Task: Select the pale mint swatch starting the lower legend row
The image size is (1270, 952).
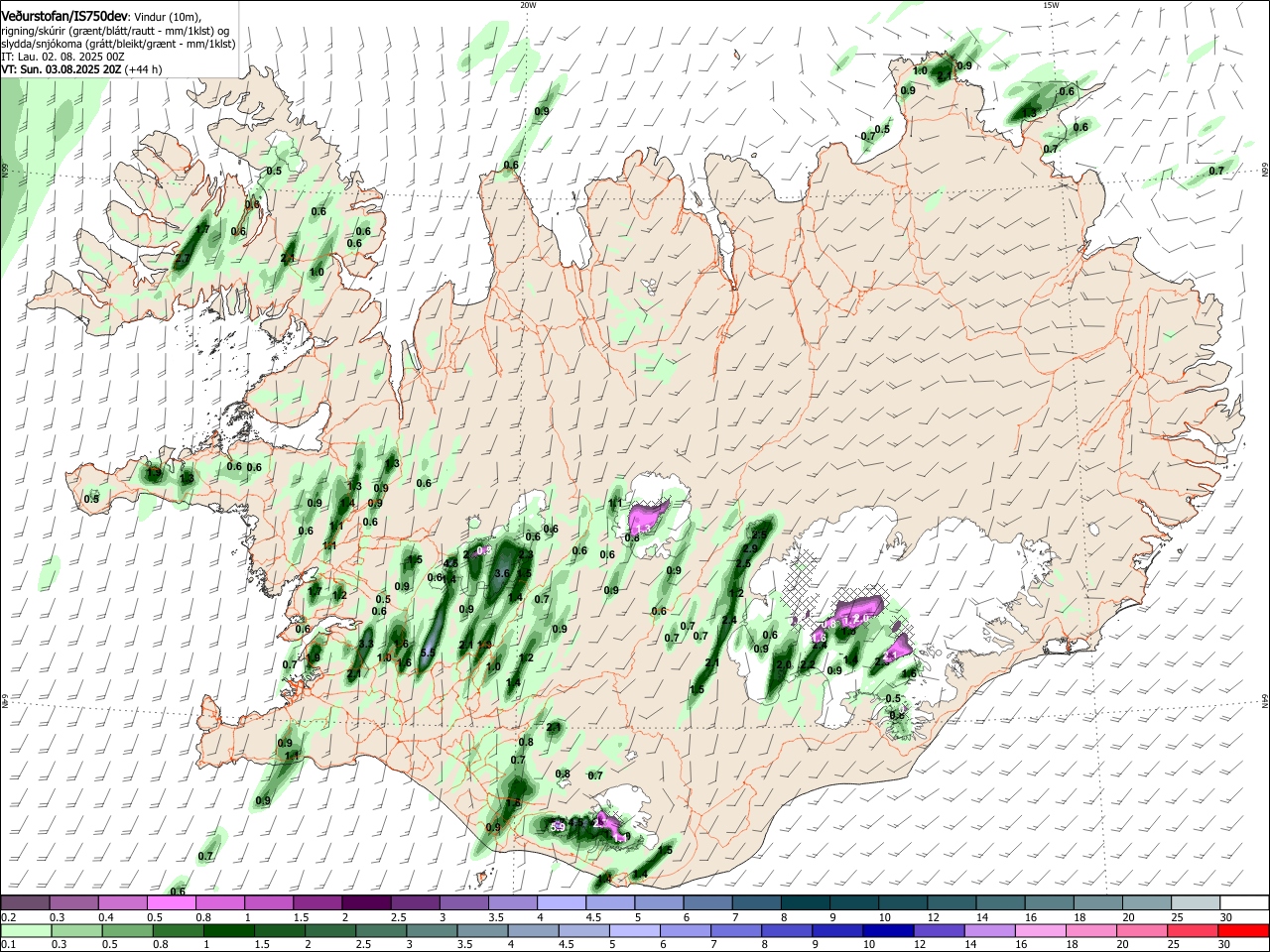Action: [25, 930]
